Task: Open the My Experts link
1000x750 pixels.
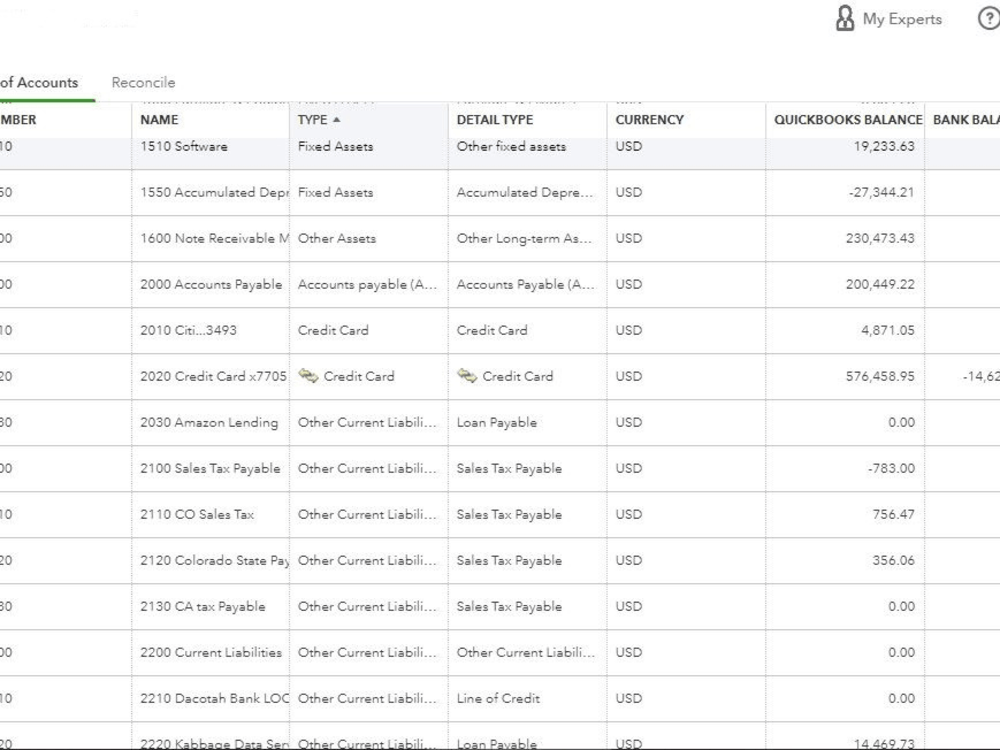Action: point(902,19)
